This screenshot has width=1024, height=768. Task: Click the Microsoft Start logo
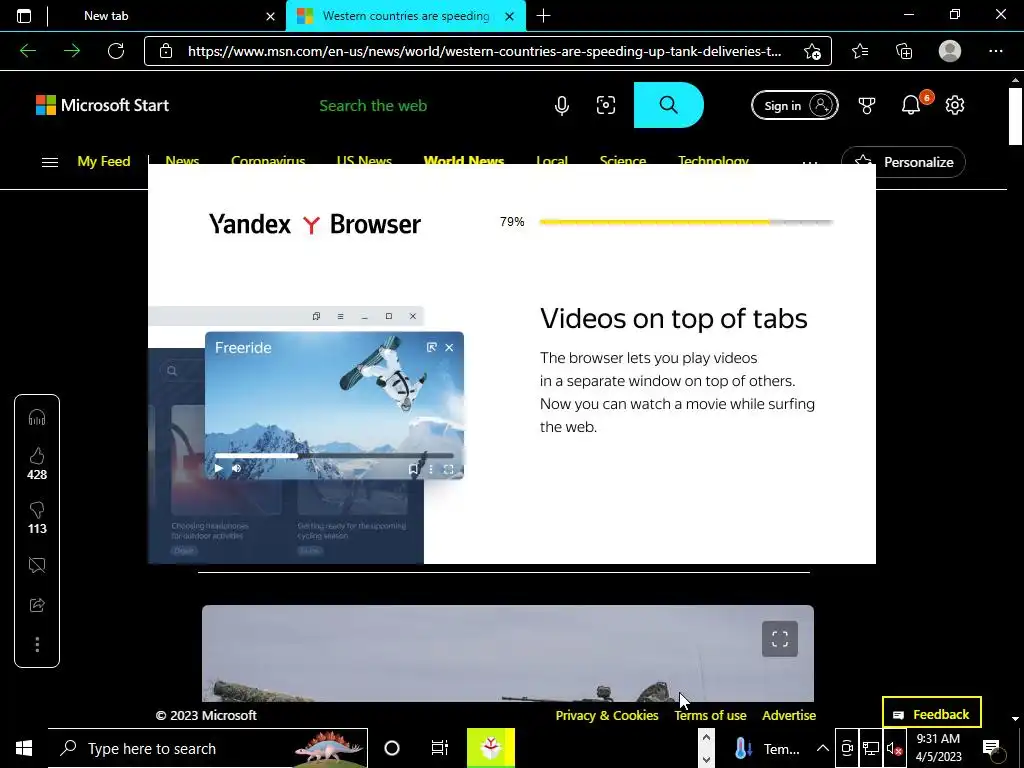pyautogui.click(x=103, y=105)
